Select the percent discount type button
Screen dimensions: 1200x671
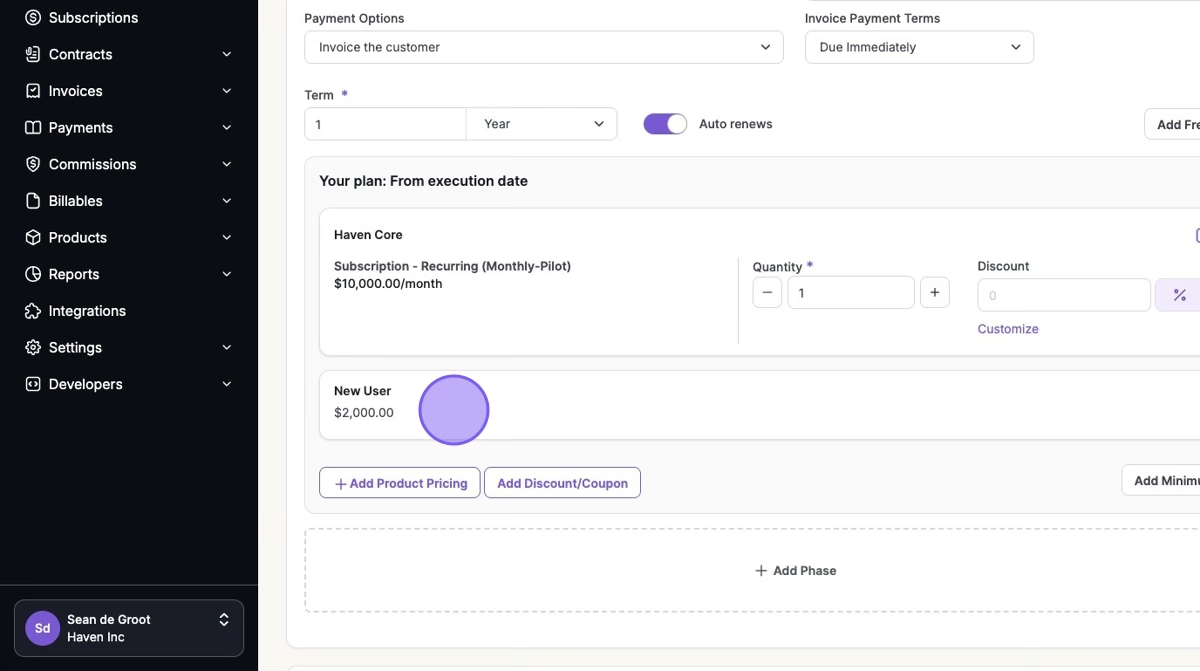[x=1179, y=295]
